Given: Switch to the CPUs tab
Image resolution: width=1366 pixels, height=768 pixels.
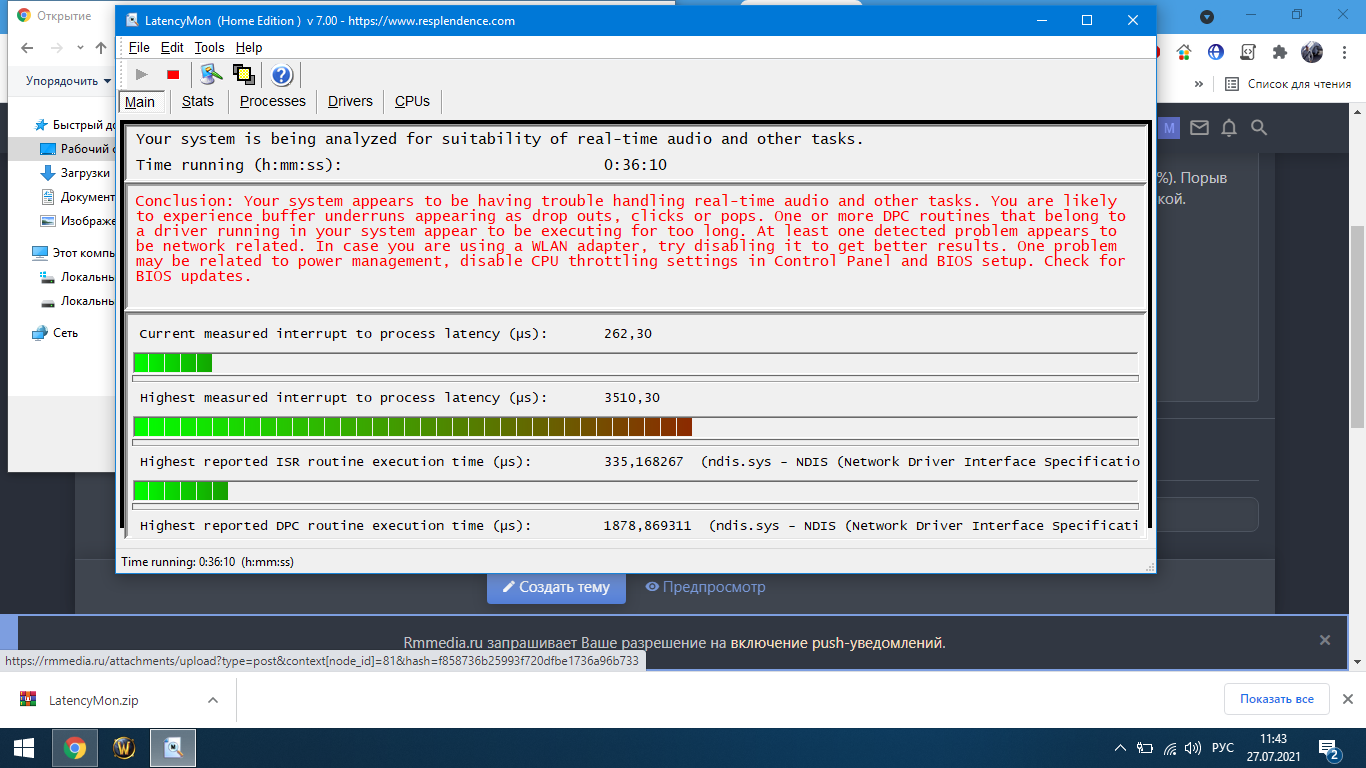Looking at the screenshot, I should [412, 101].
